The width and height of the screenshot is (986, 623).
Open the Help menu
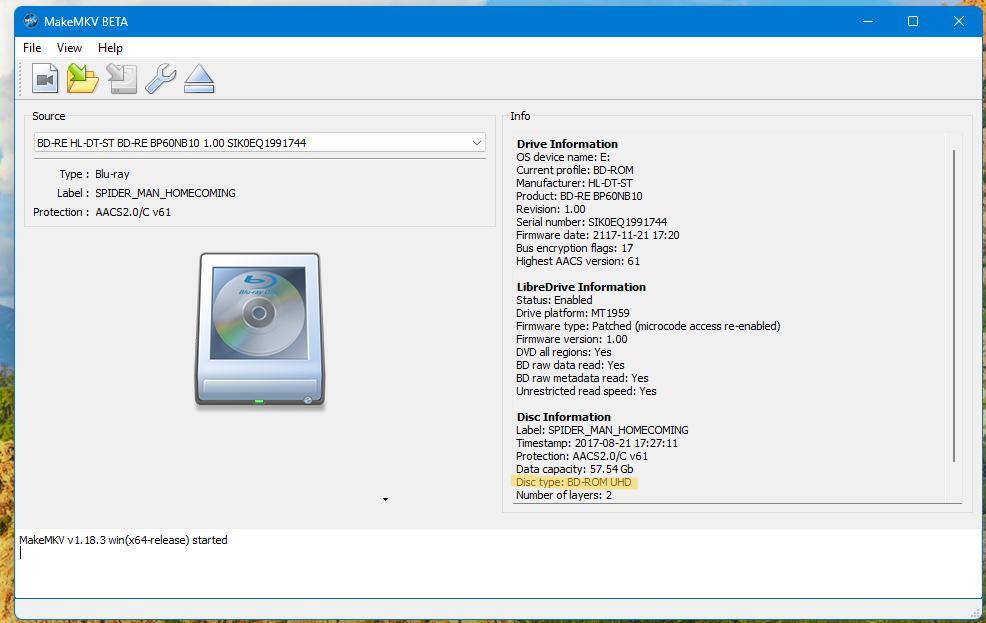click(x=110, y=48)
